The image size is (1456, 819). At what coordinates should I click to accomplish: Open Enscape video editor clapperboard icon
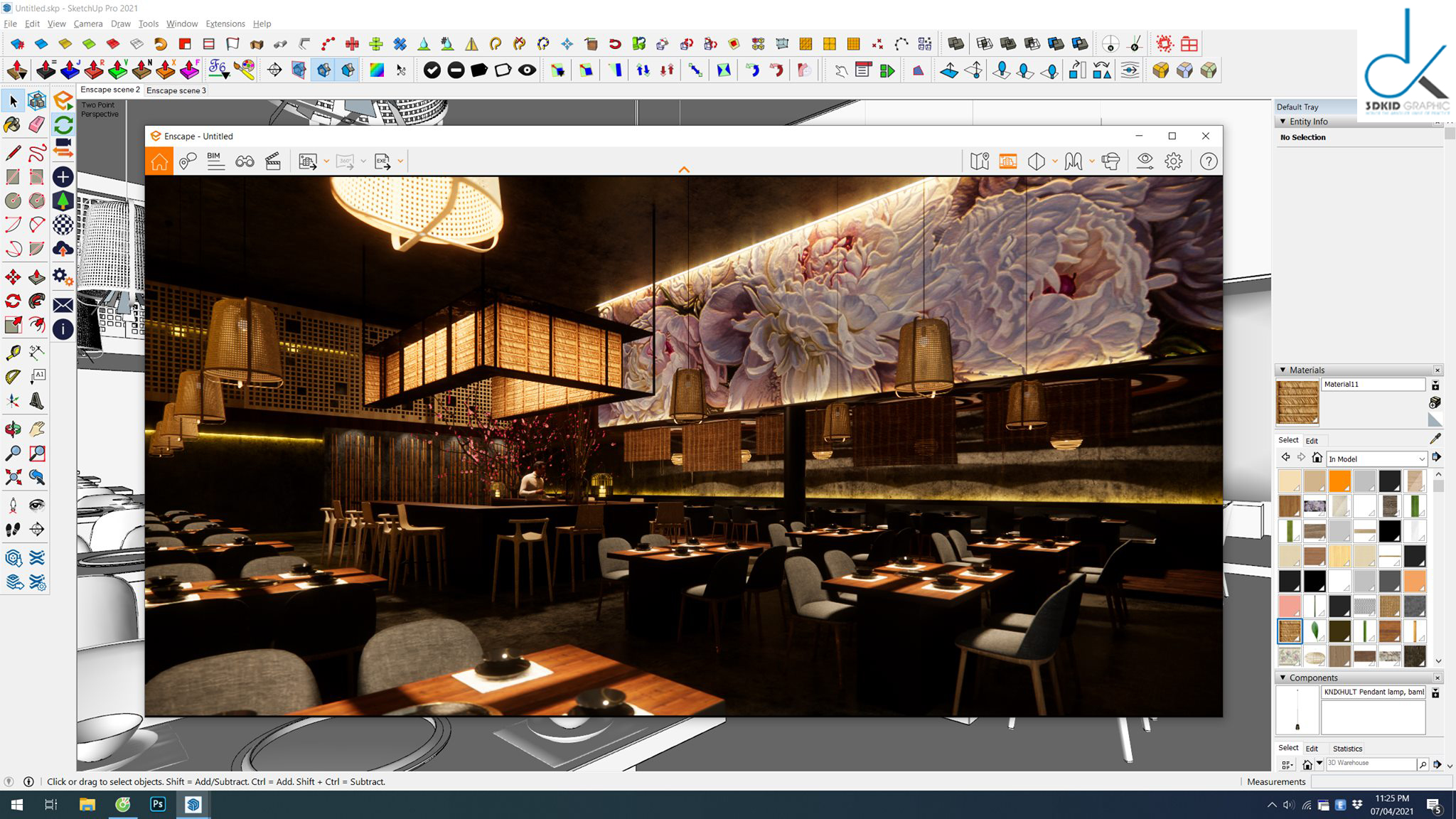[x=273, y=161]
